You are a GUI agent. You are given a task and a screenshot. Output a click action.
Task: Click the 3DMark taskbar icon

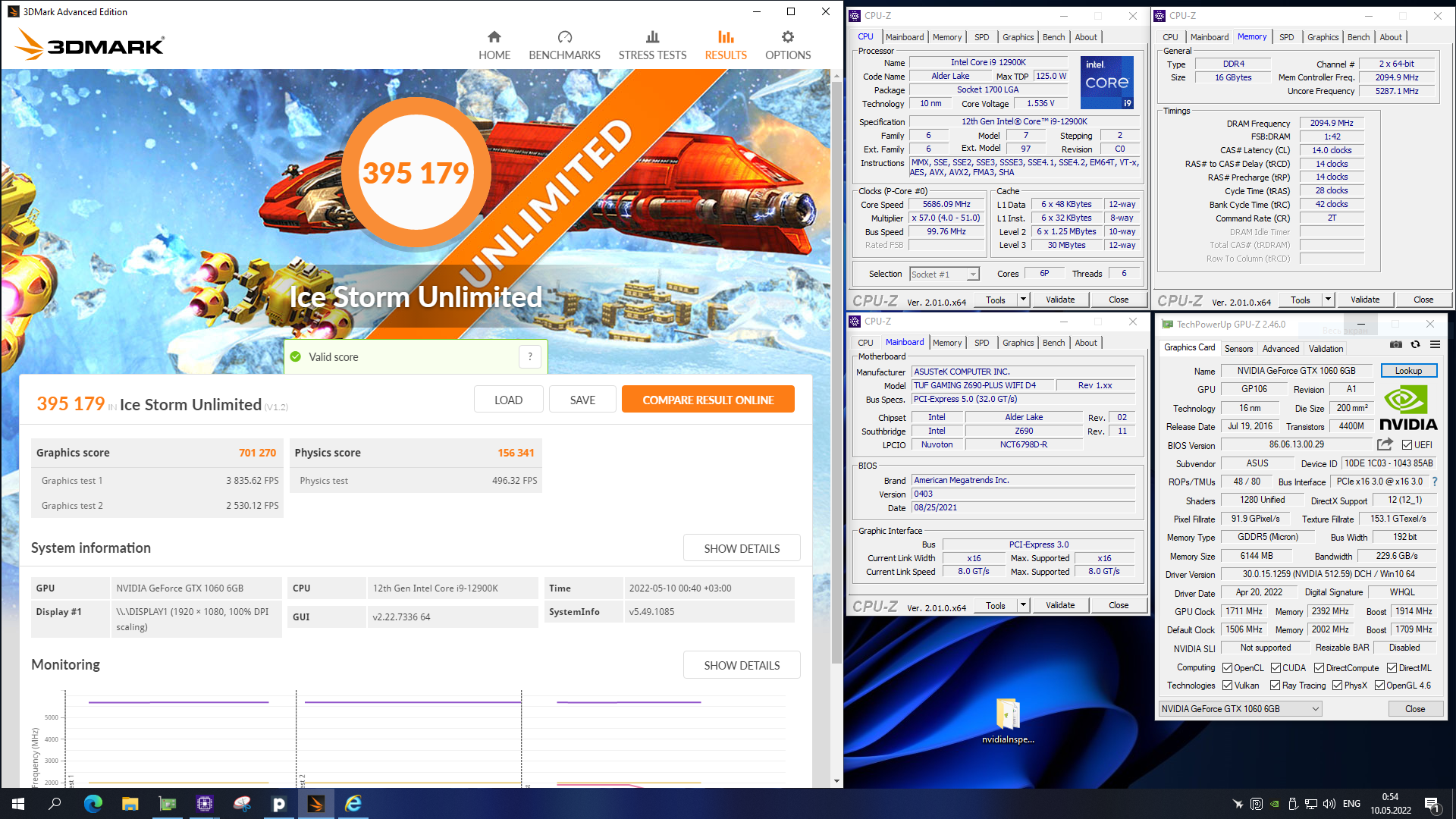coord(316,804)
